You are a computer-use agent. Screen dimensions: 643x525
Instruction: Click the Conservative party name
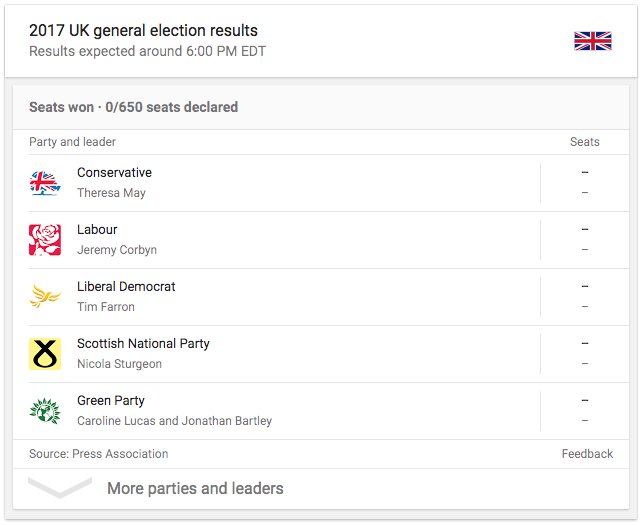click(114, 173)
